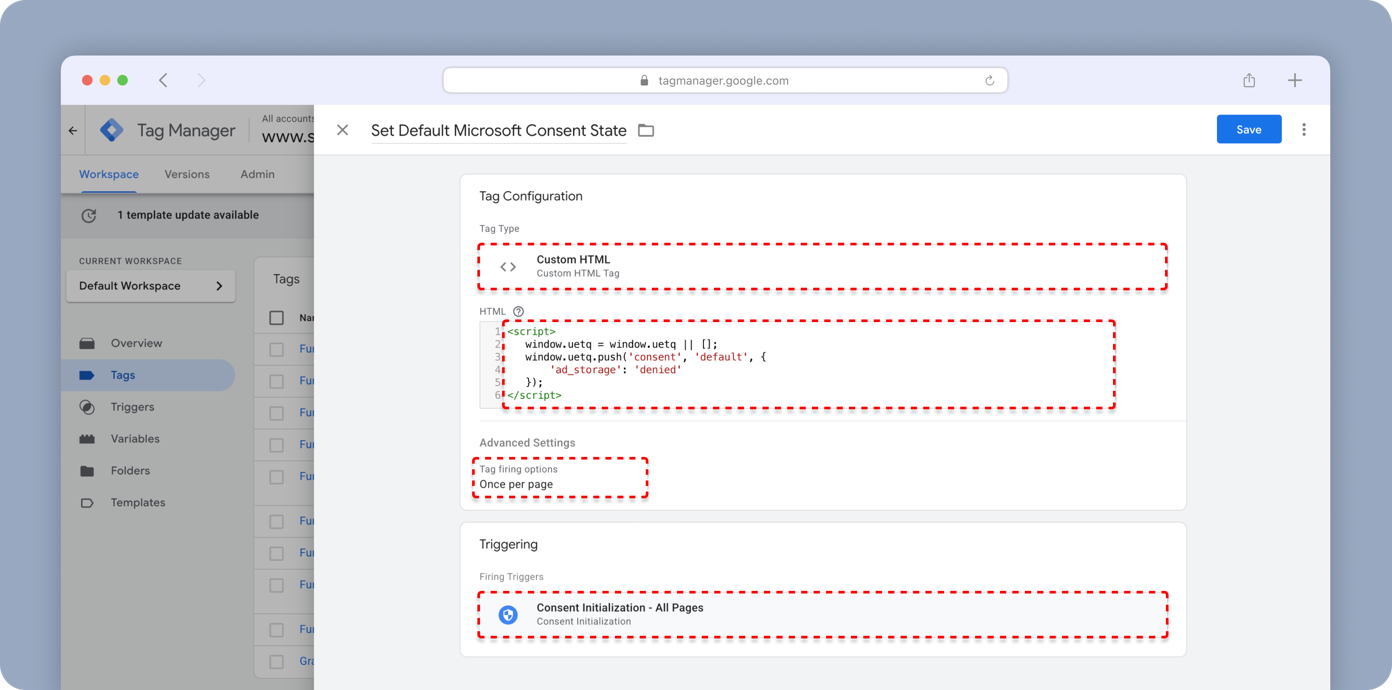
Task: Click the template update refresh icon
Action: pyautogui.click(x=89, y=215)
